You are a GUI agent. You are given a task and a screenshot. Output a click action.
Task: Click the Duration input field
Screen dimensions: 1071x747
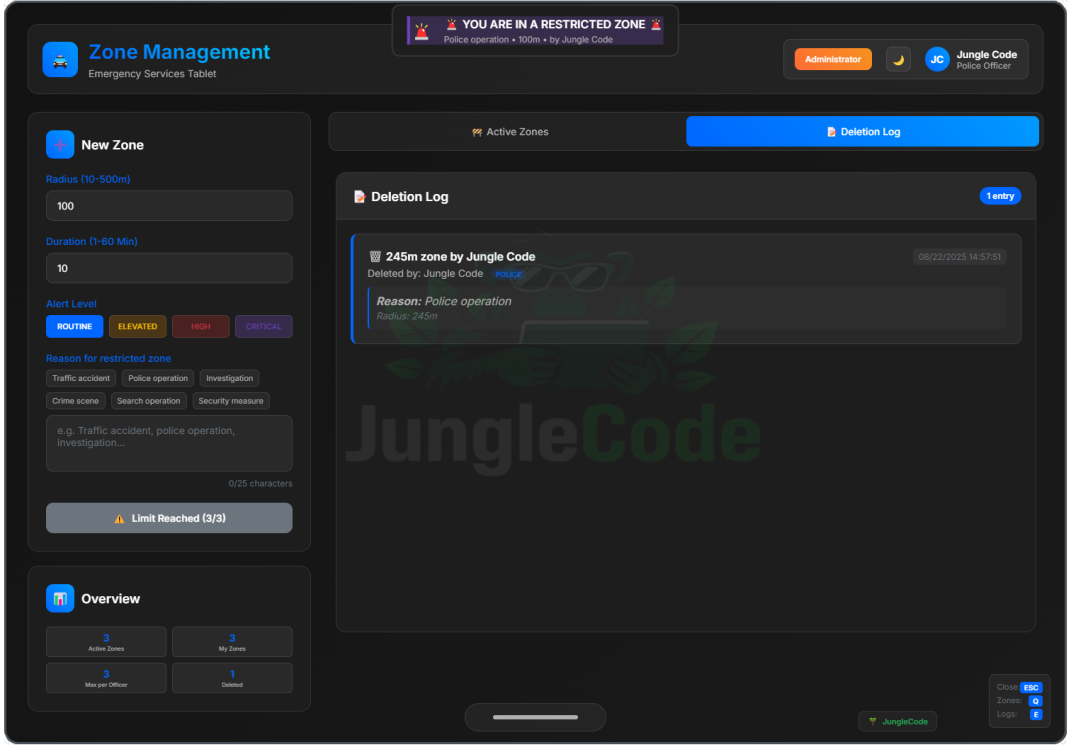click(x=169, y=268)
